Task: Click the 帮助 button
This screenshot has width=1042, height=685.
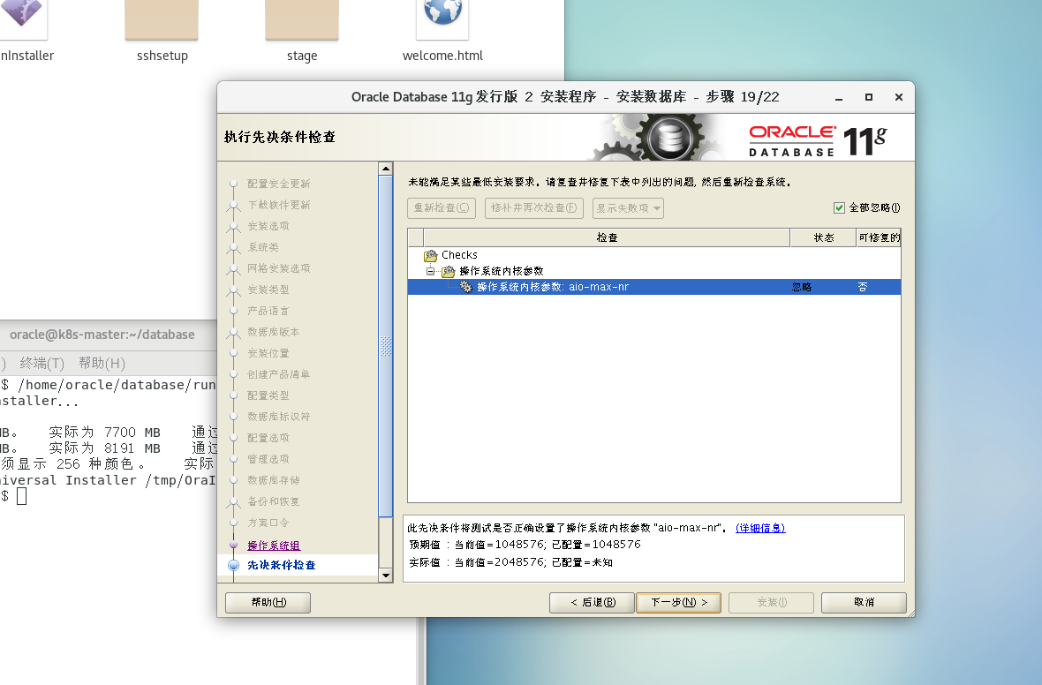Action: [x=268, y=603]
